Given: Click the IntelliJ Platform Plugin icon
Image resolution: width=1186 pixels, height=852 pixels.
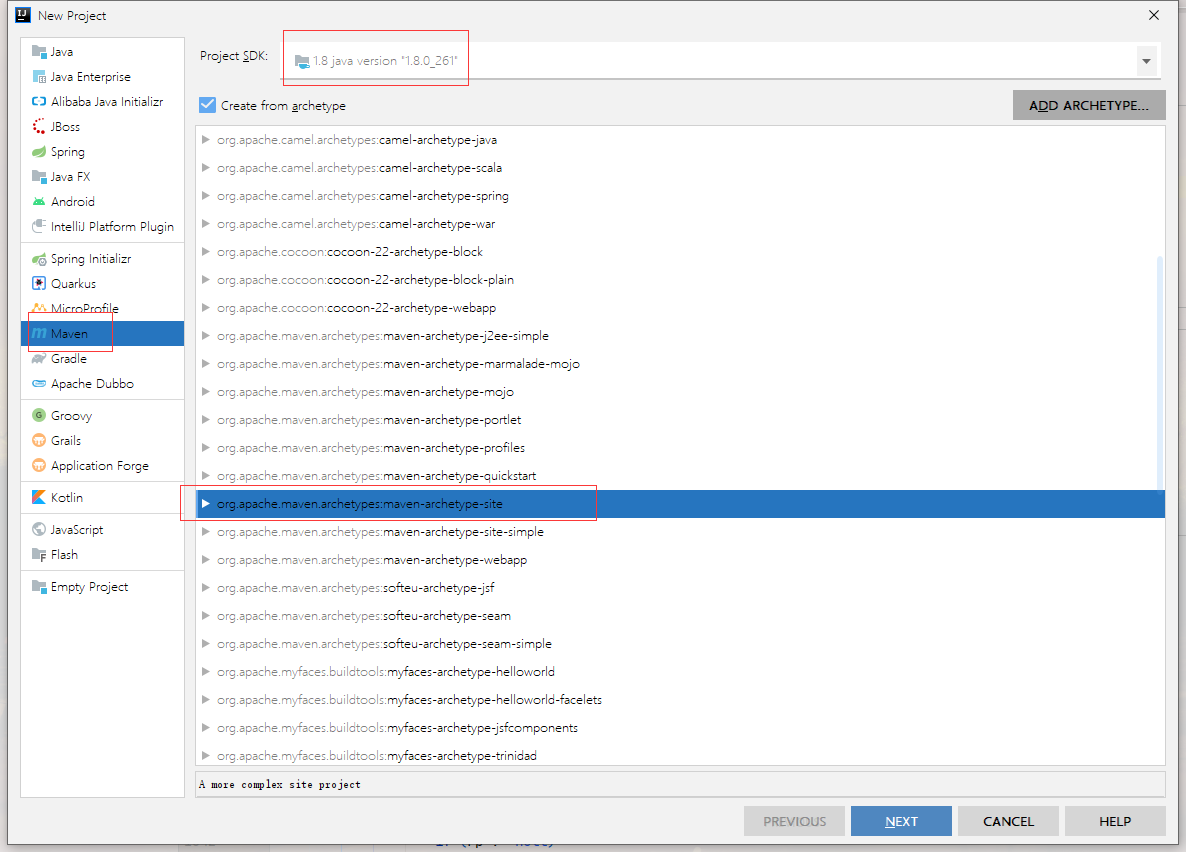Looking at the screenshot, I should pyautogui.click(x=39, y=226).
